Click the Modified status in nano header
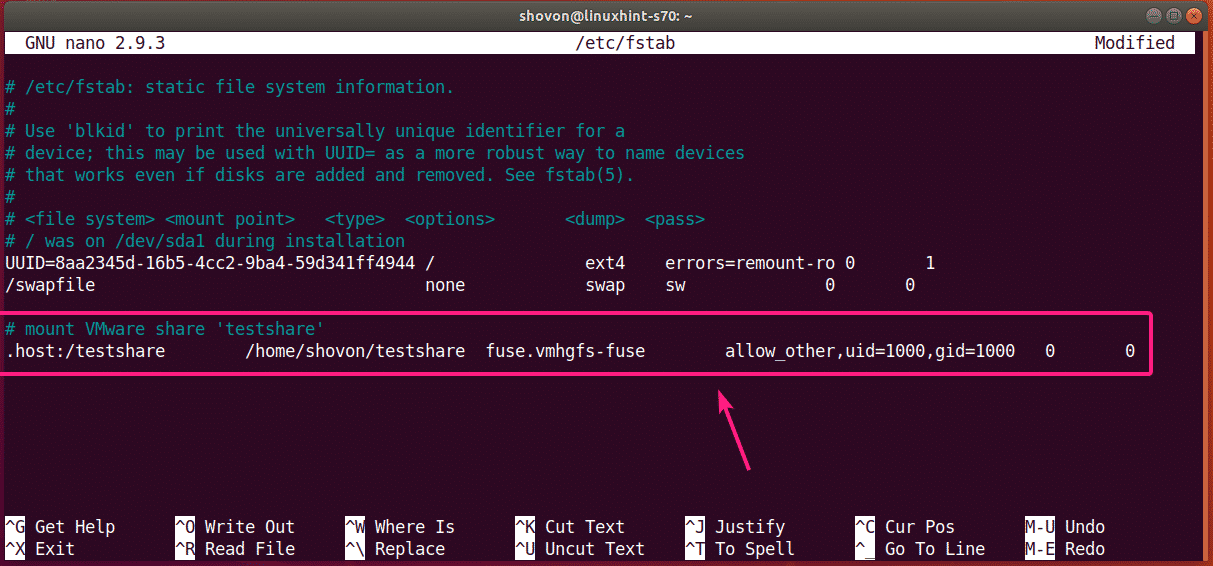 point(1135,43)
